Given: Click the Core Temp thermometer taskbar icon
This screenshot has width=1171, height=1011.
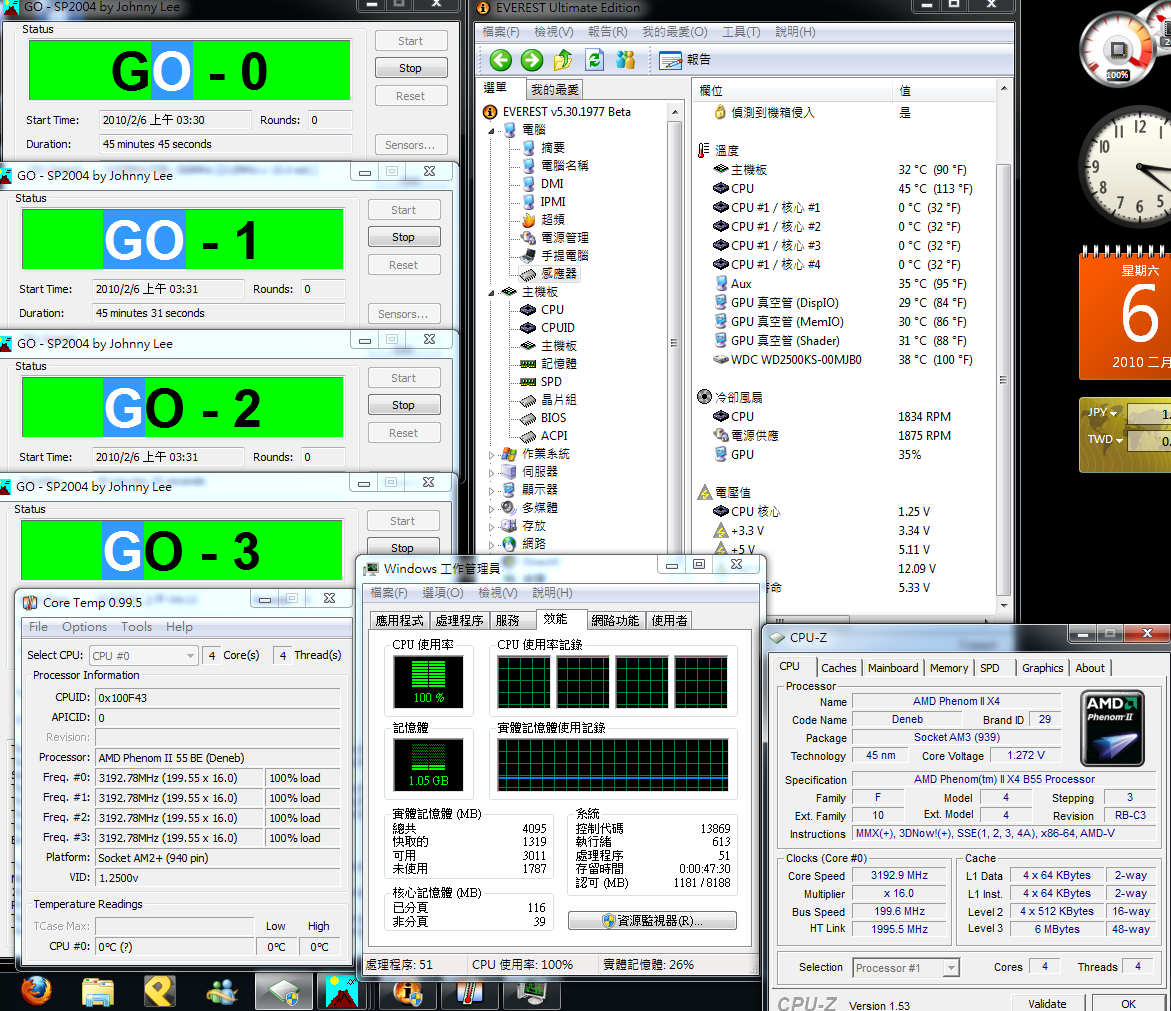Looking at the screenshot, I should point(470,993).
